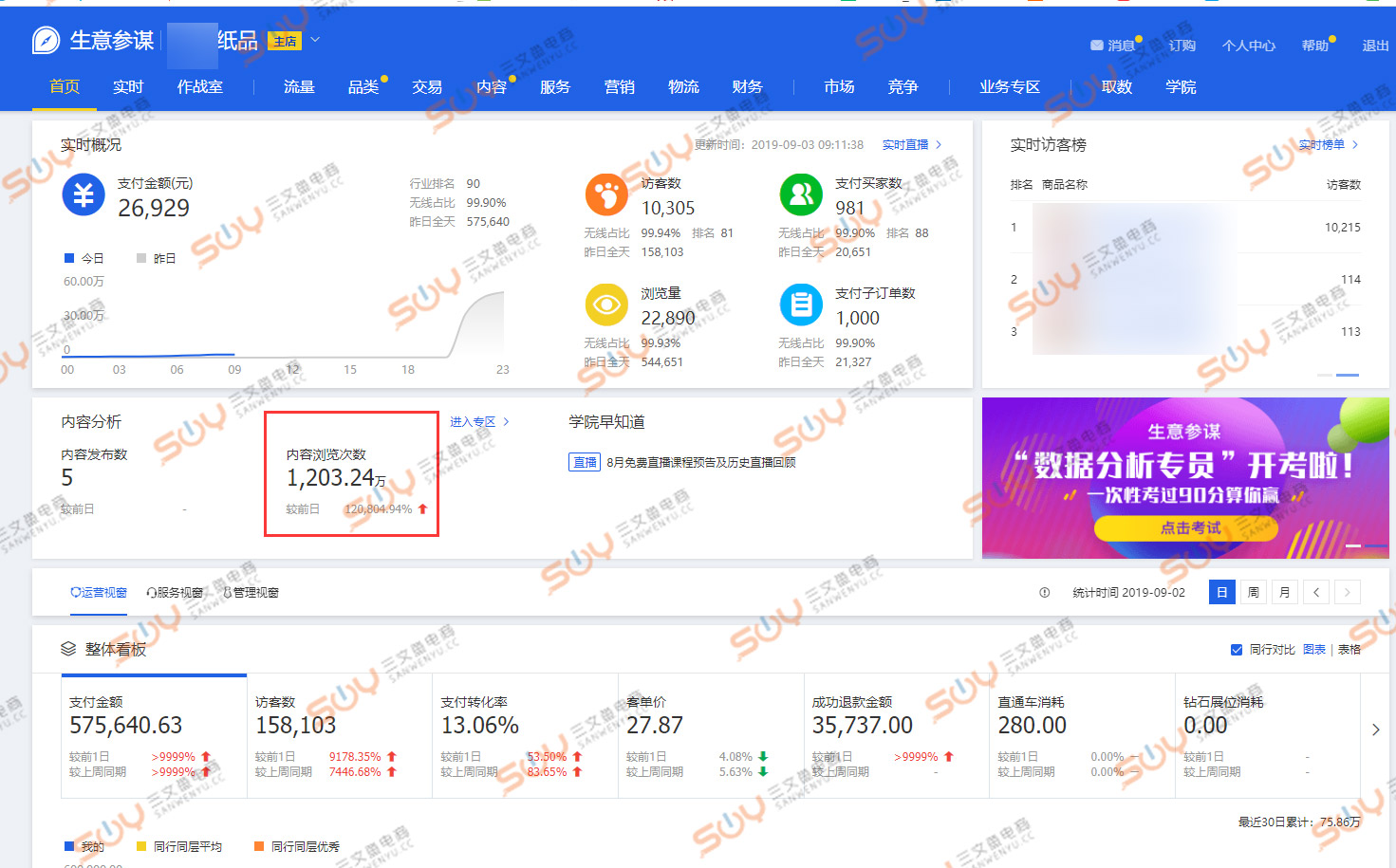This screenshot has width=1396, height=868.
Task: Open the 取数 menu
Action: (x=1117, y=86)
